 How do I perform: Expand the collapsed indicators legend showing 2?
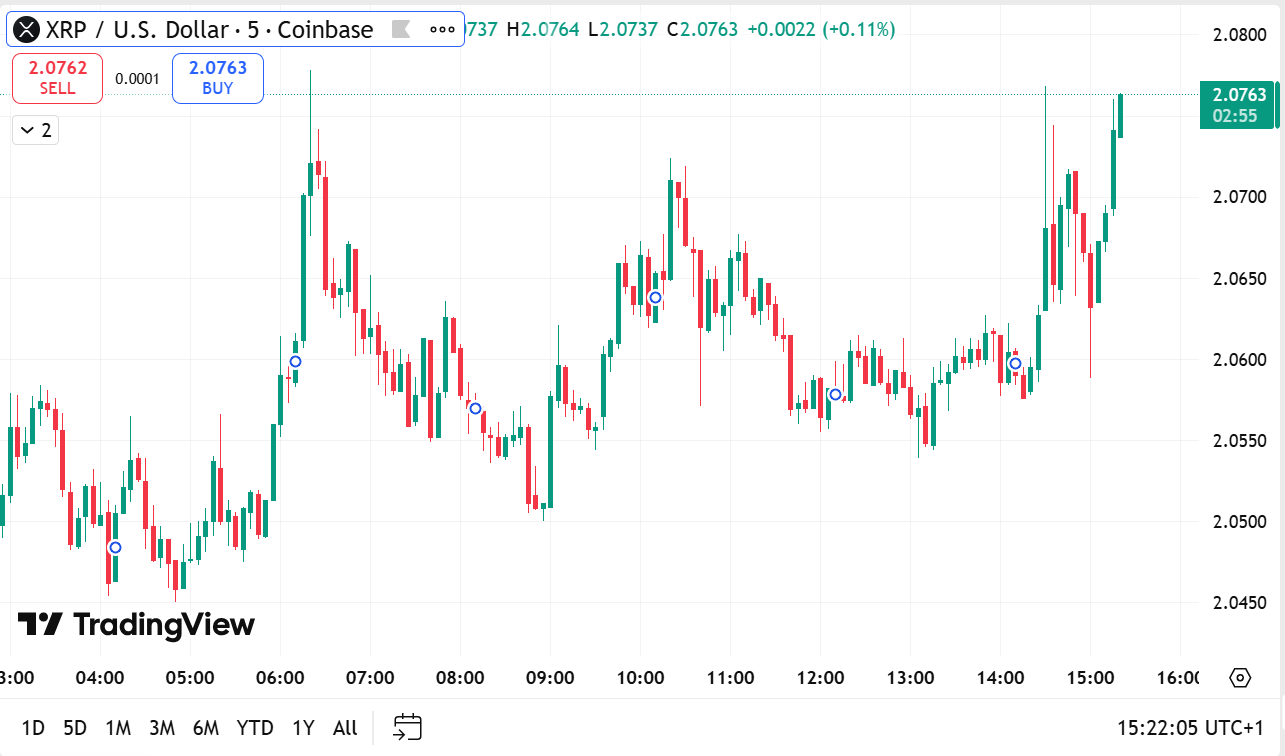pyautogui.click(x=35, y=130)
